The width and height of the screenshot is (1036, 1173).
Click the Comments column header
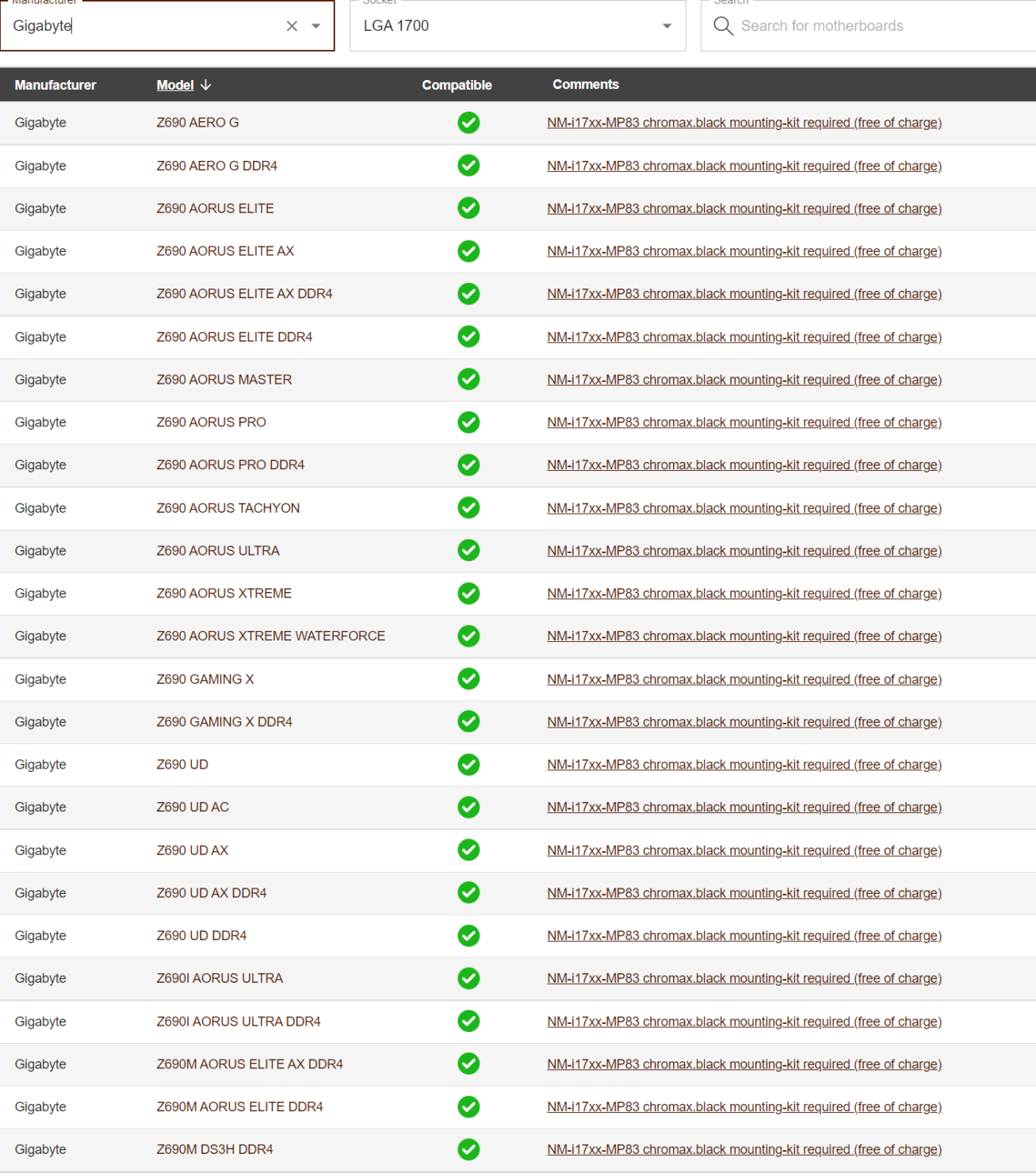tap(586, 84)
